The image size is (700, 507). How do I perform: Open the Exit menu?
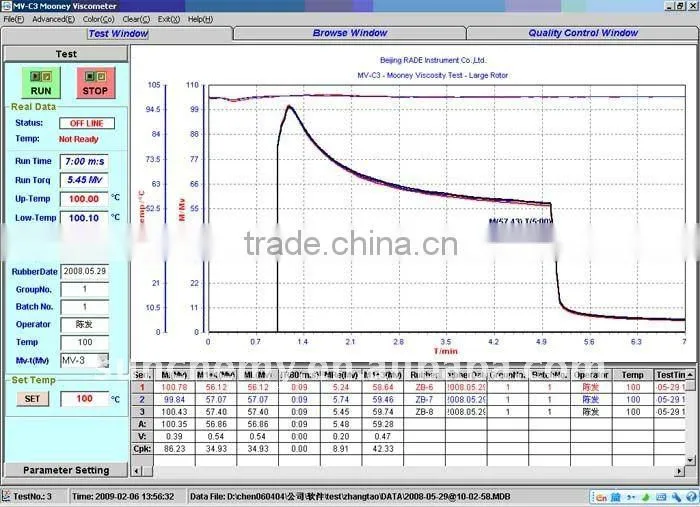pos(169,19)
